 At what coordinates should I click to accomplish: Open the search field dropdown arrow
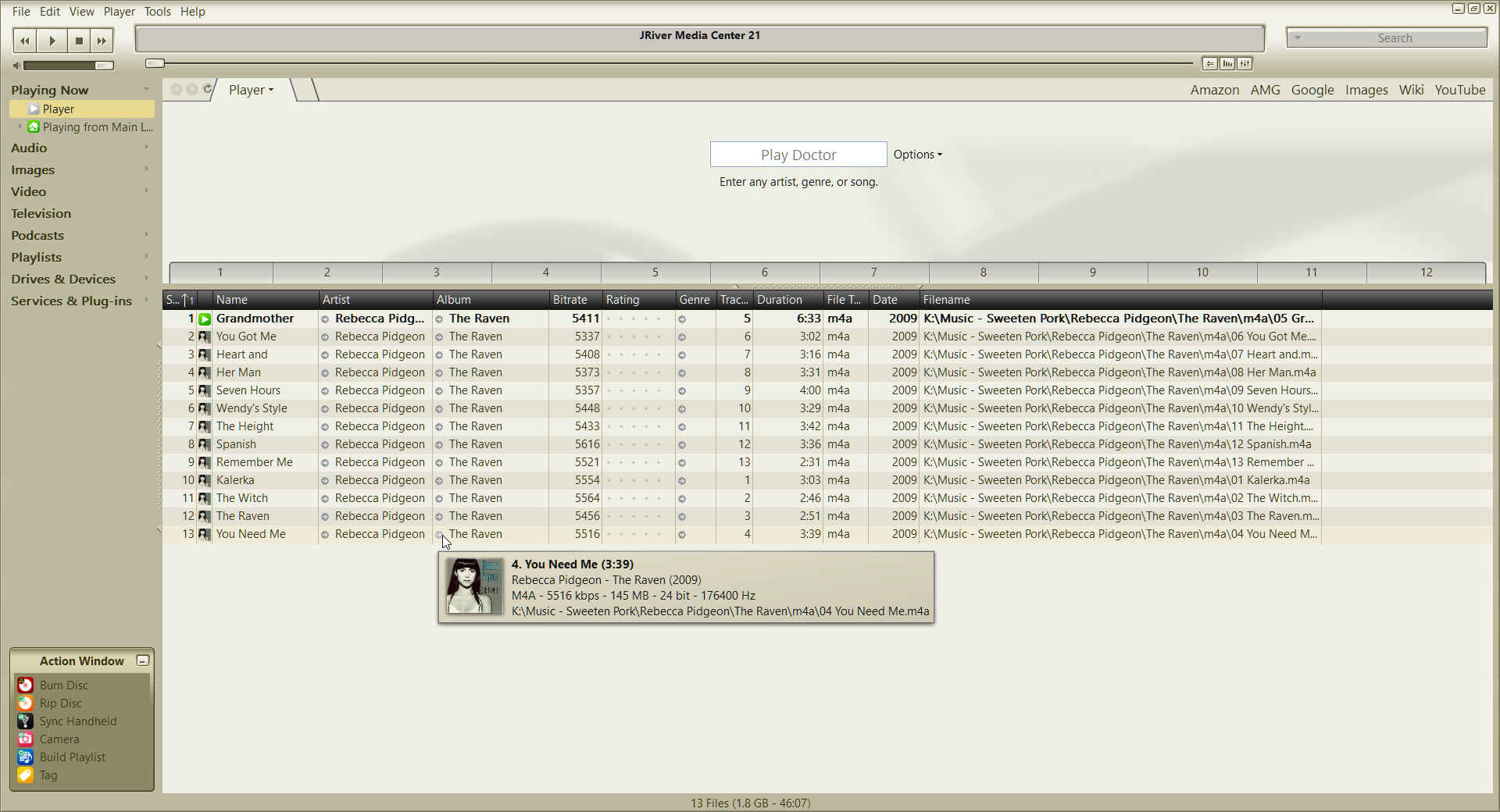[x=1298, y=37]
